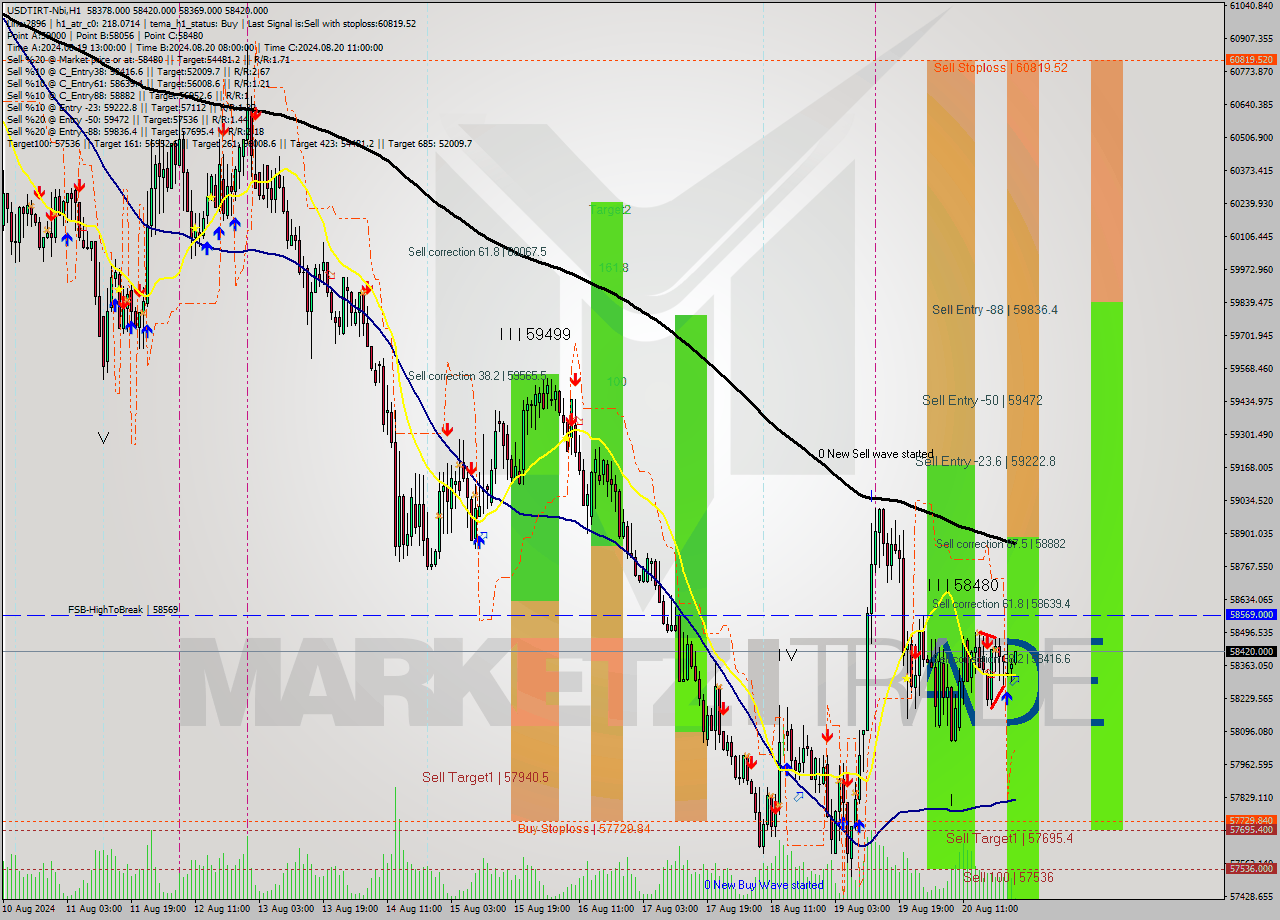1280x920 pixels.
Task: Click '0 New Buy Wave started' annotation
Action: (764, 885)
